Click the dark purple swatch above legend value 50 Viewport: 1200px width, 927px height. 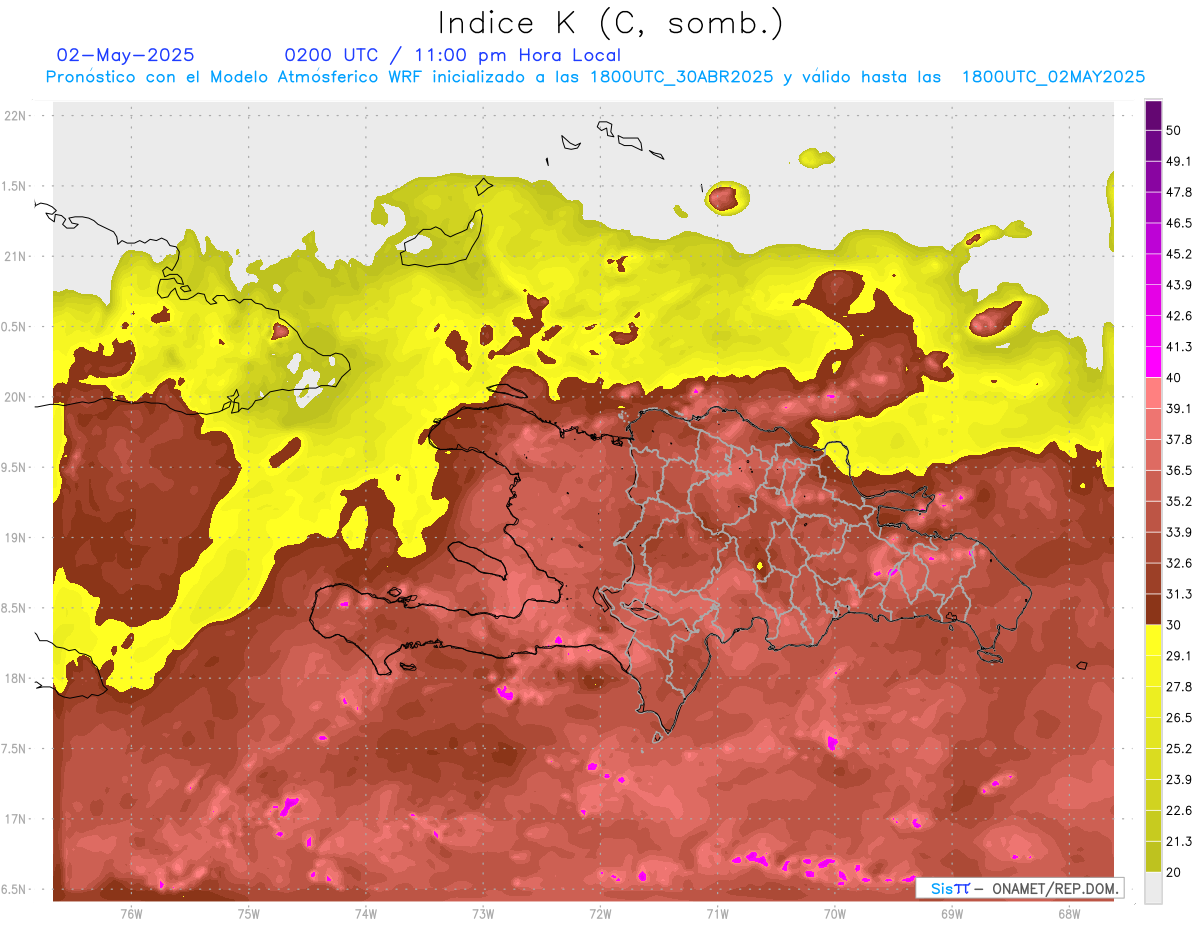(x=1153, y=115)
